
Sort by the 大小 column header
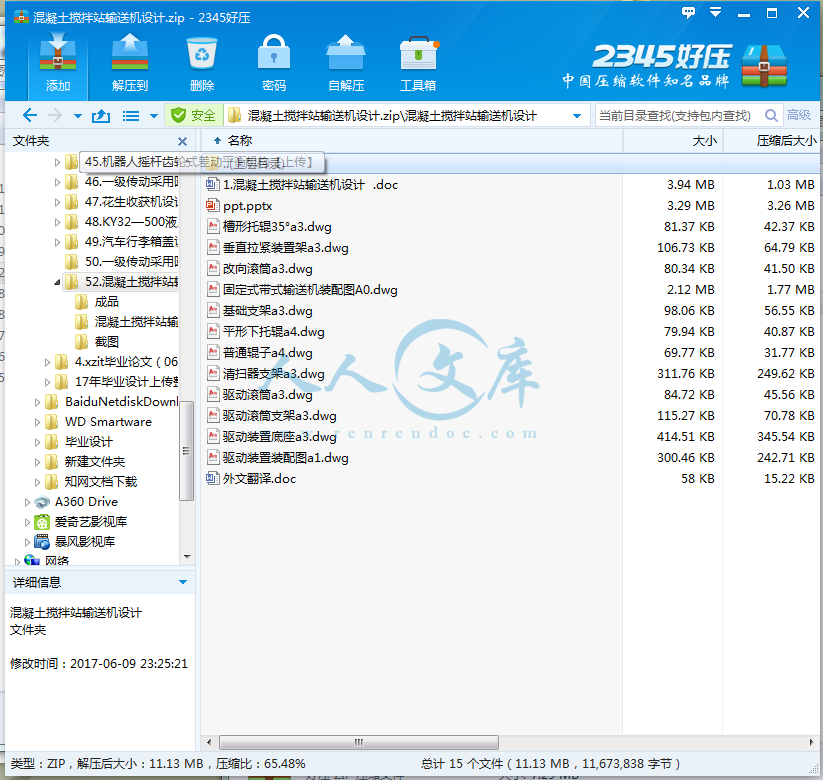(704, 141)
